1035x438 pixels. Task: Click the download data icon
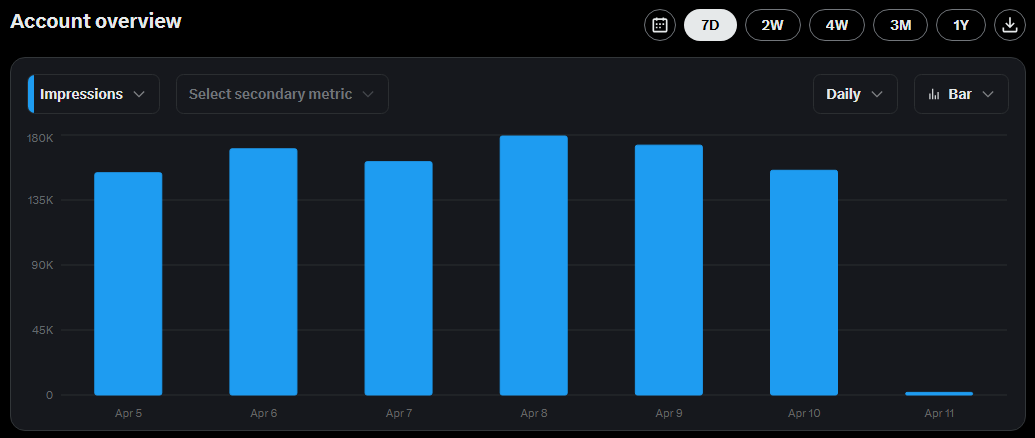point(1009,25)
